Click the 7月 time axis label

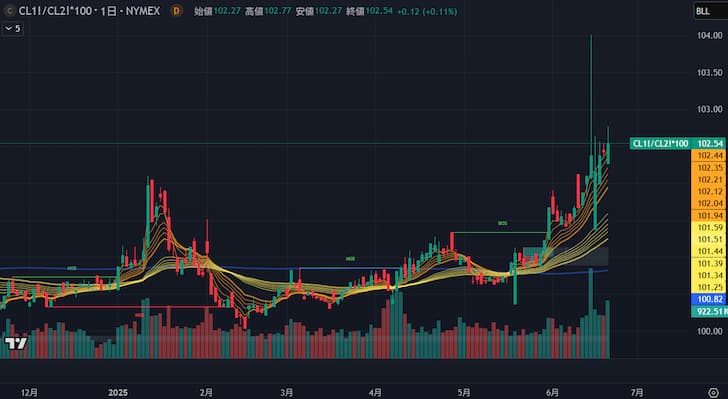tap(637, 393)
